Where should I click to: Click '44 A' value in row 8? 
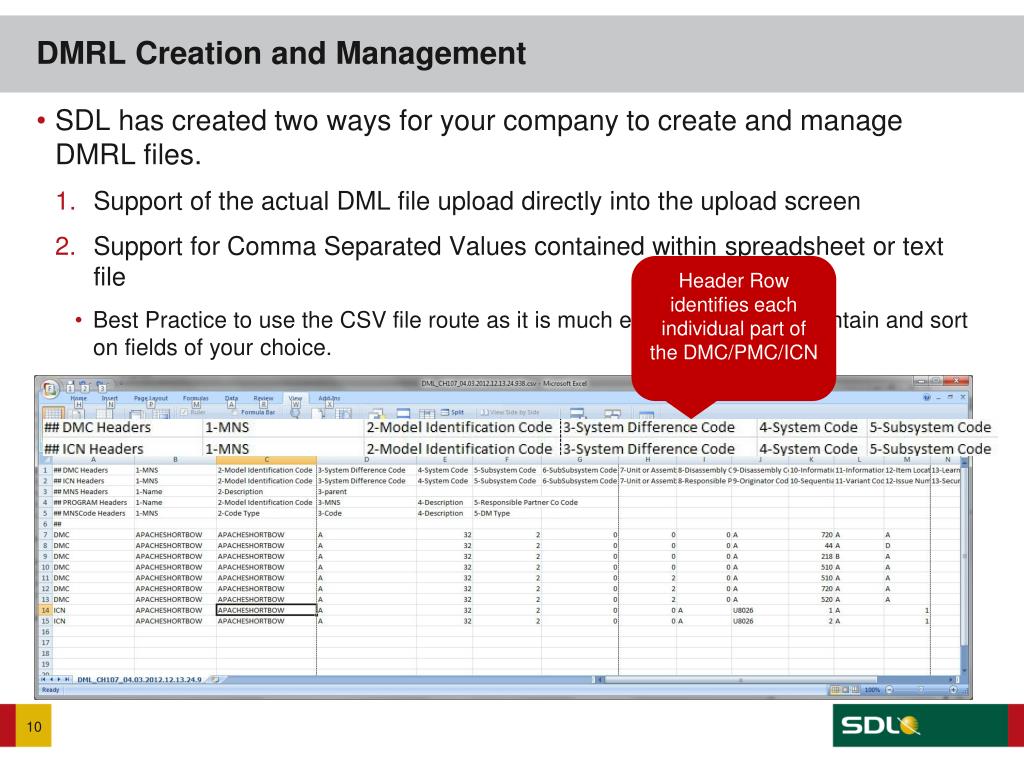click(832, 546)
